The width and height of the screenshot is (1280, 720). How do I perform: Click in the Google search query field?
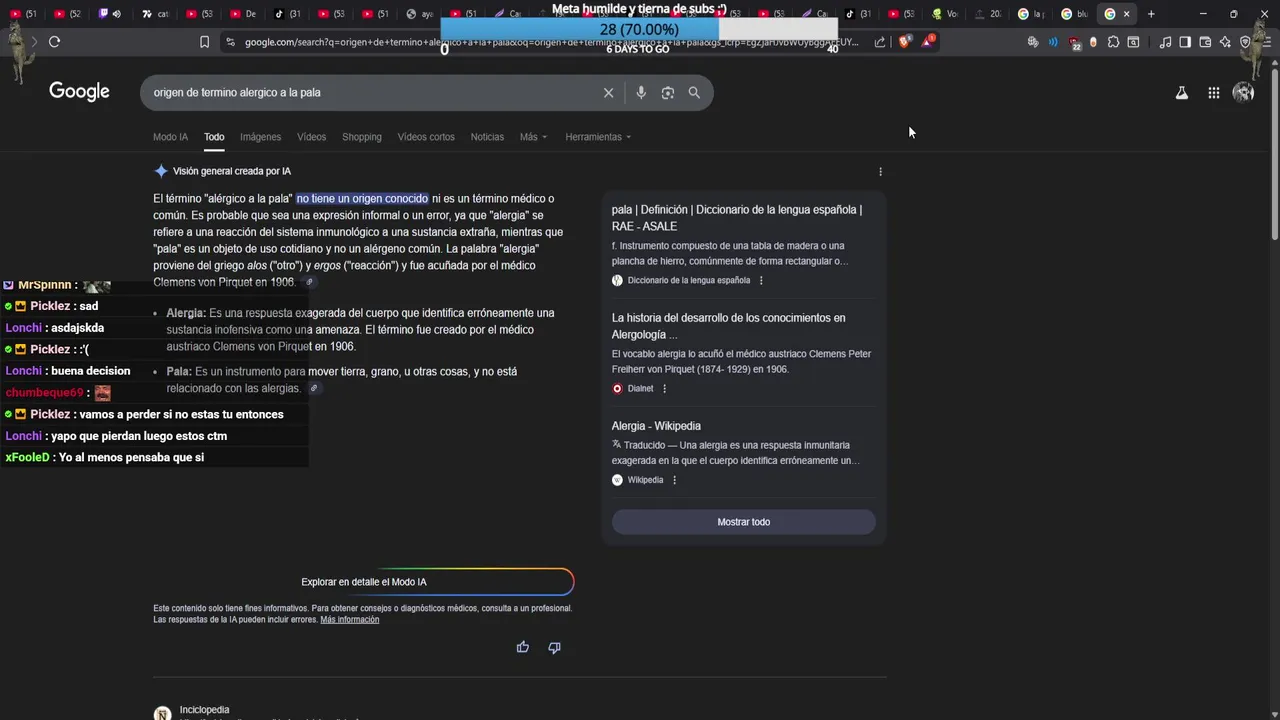370,92
